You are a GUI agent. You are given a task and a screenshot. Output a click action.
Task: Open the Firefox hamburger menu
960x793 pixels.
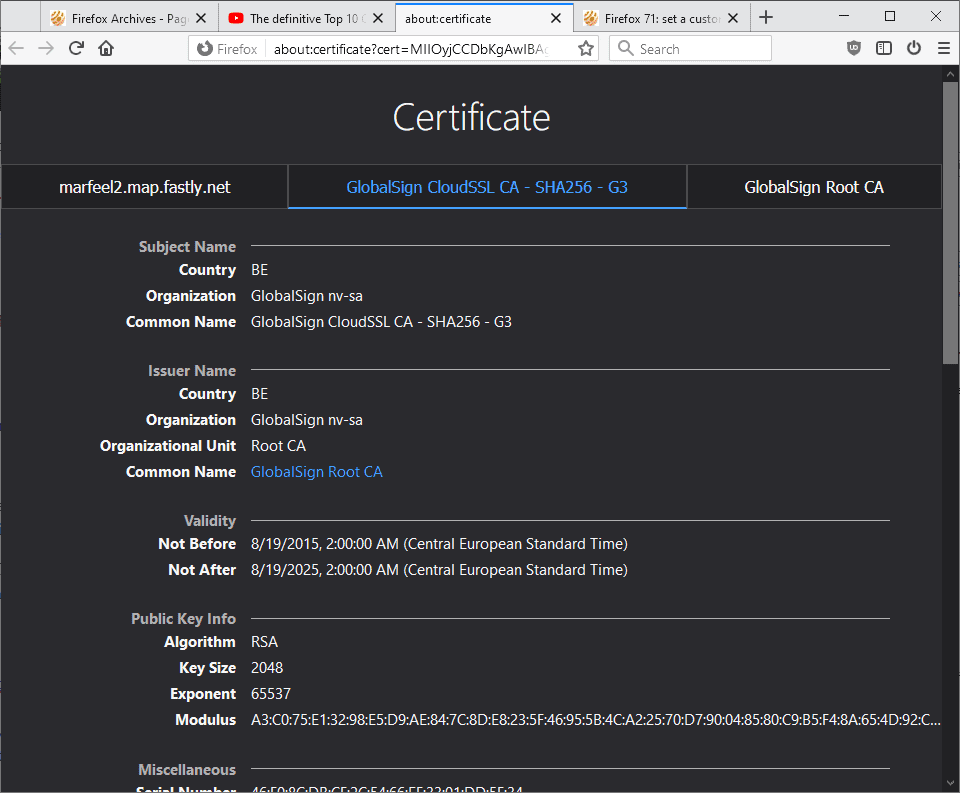[943, 48]
